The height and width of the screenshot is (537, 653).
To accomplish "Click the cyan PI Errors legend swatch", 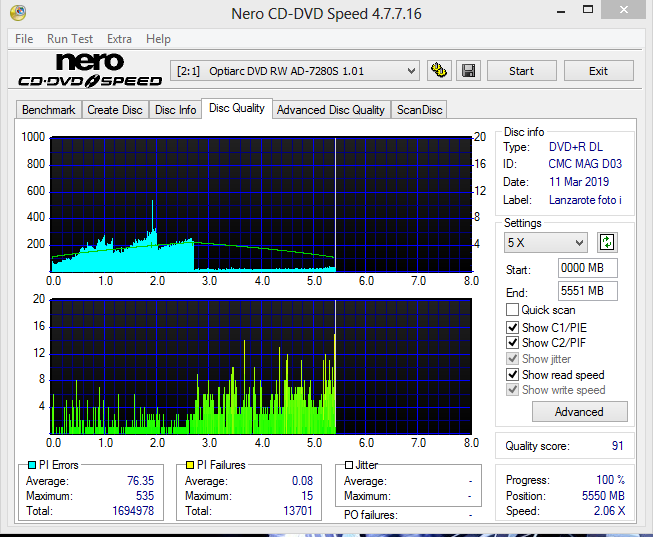I will pos(32,465).
